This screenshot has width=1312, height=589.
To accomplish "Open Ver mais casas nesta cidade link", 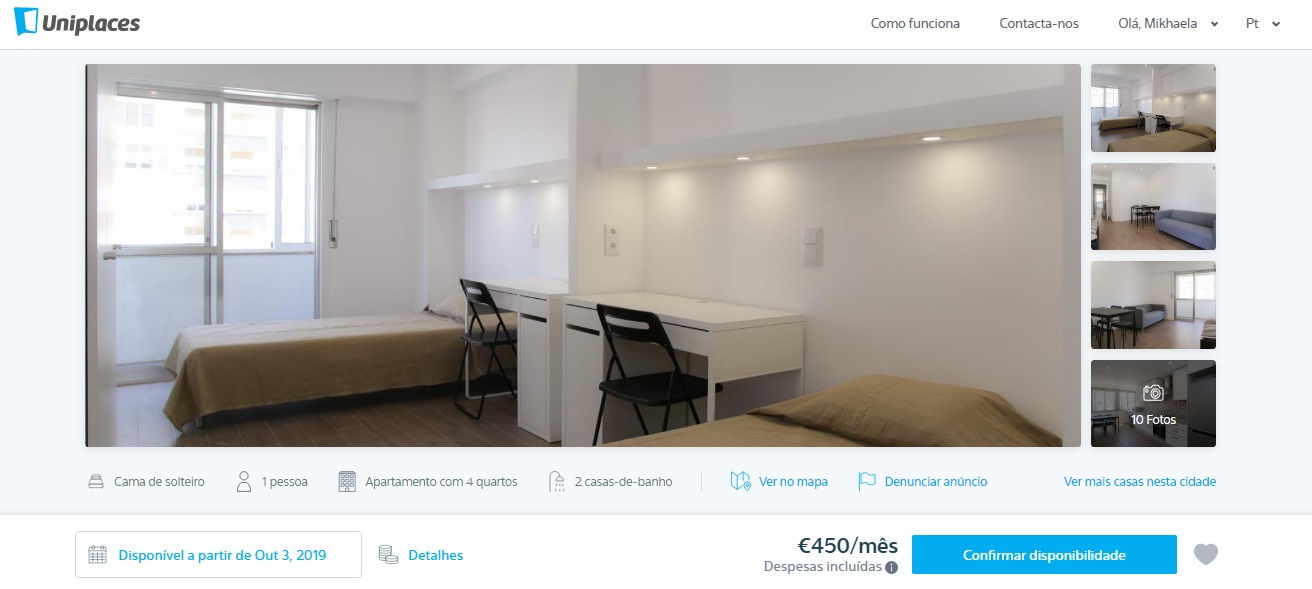I will pyautogui.click(x=1140, y=481).
